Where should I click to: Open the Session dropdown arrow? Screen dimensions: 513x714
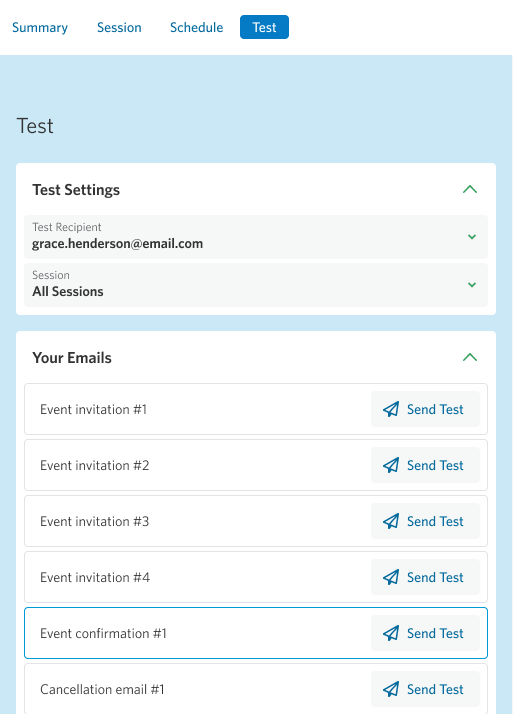tap(472, 285)
